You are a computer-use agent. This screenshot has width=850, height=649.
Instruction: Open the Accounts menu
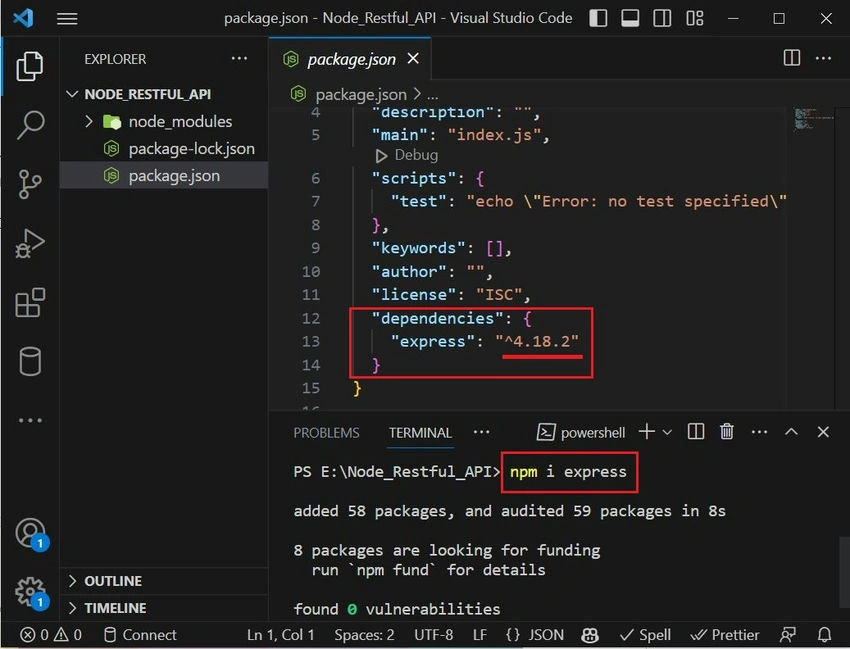point(31,534)
